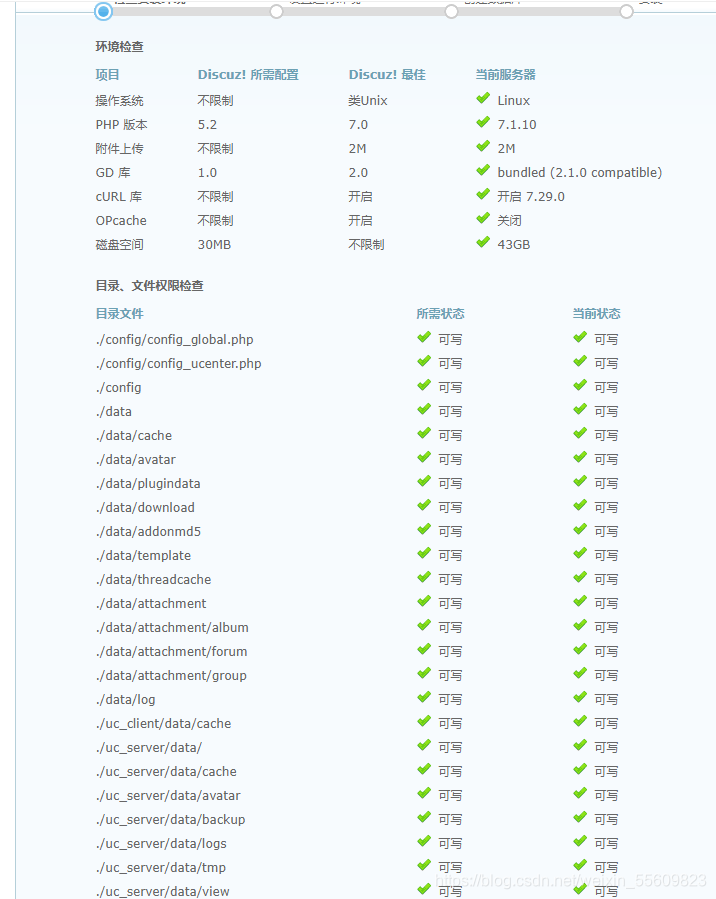Click the ./data directory entry
Screen dimensions: 716x899
coord(114,412)
